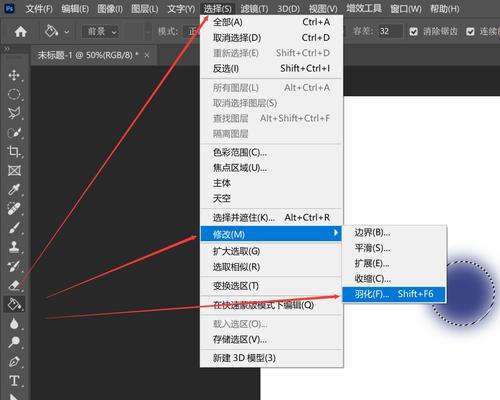The height and width of the screenshot is (400, 500).
Task: Open the 图层(L) menu
Action: point(145,9)
